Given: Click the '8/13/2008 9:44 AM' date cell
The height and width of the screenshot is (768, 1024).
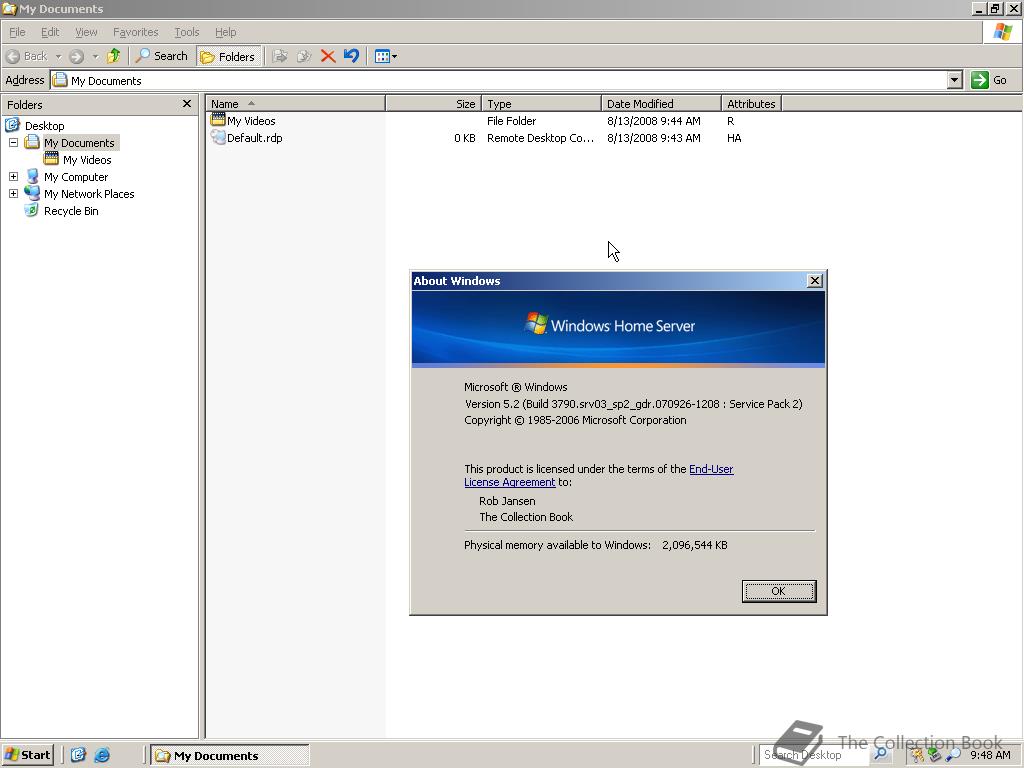Looking at the screenshot, I should (654, 121).
